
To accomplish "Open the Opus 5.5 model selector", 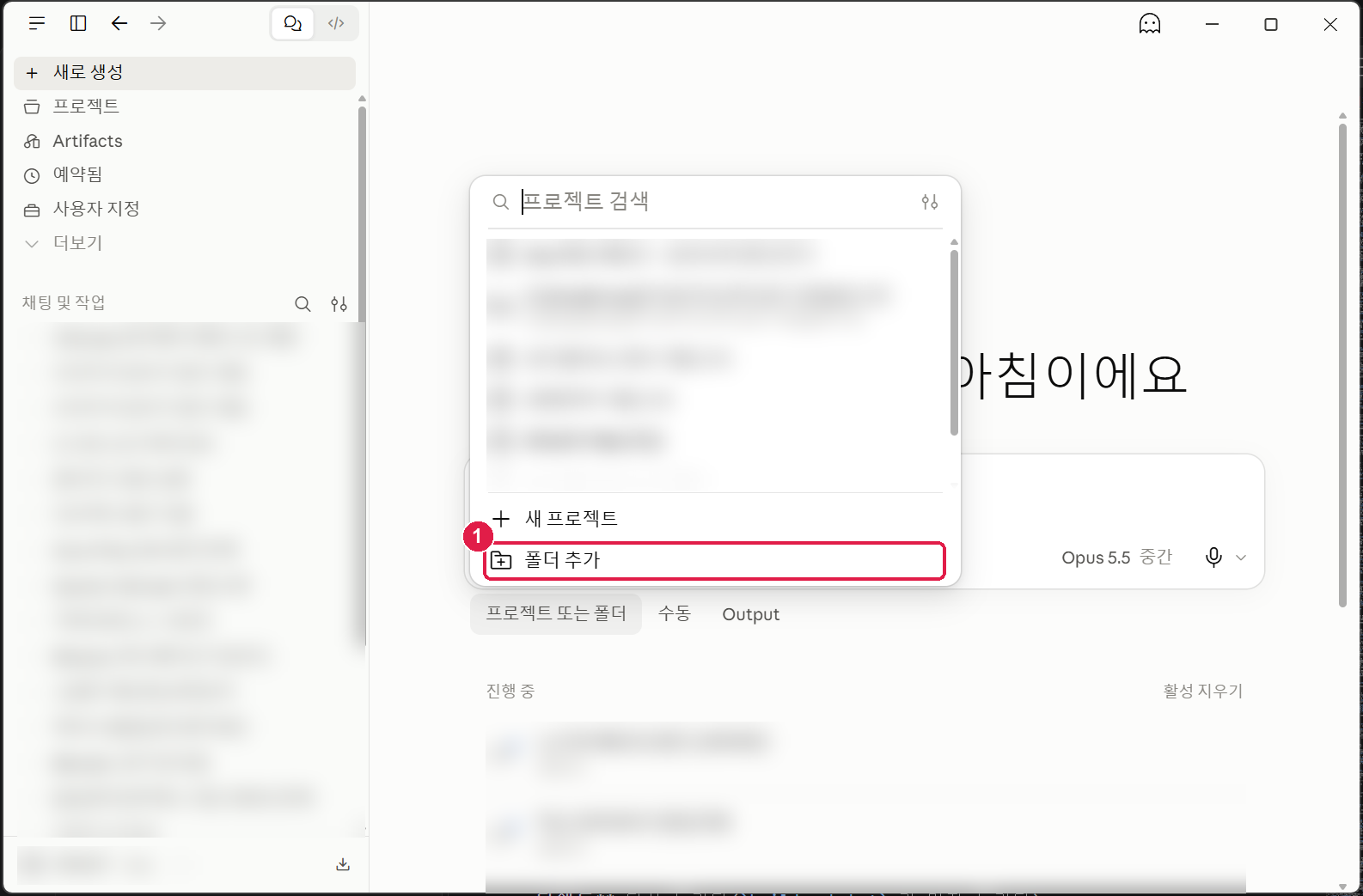I will (x=1116, y=558).
